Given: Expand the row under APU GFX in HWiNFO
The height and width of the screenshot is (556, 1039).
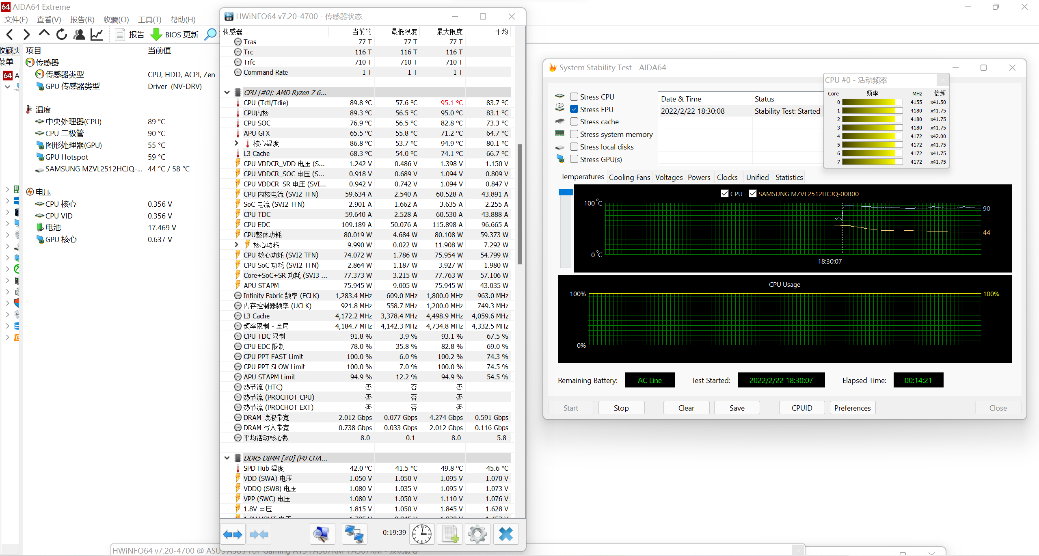Looking at the screenshot, I should 237,143.
